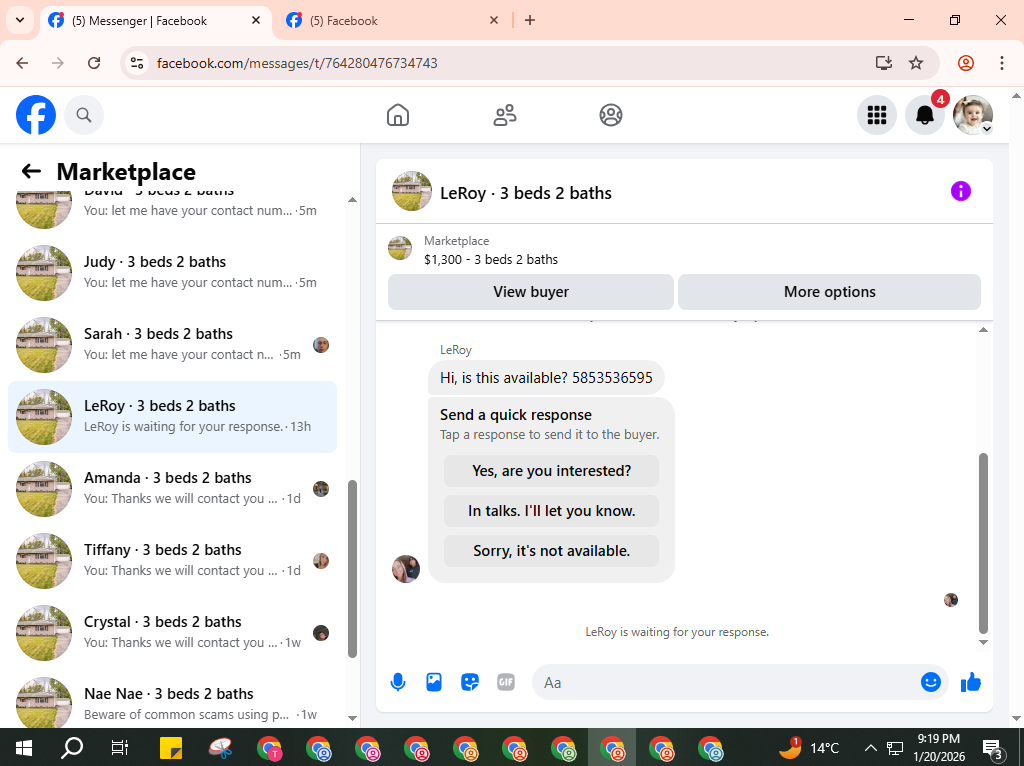Image resolution: width=1024 pixels, height=766 pixels.
Task: Click the listing thumbnail in the LeRoy chat header
Action: 411,191
